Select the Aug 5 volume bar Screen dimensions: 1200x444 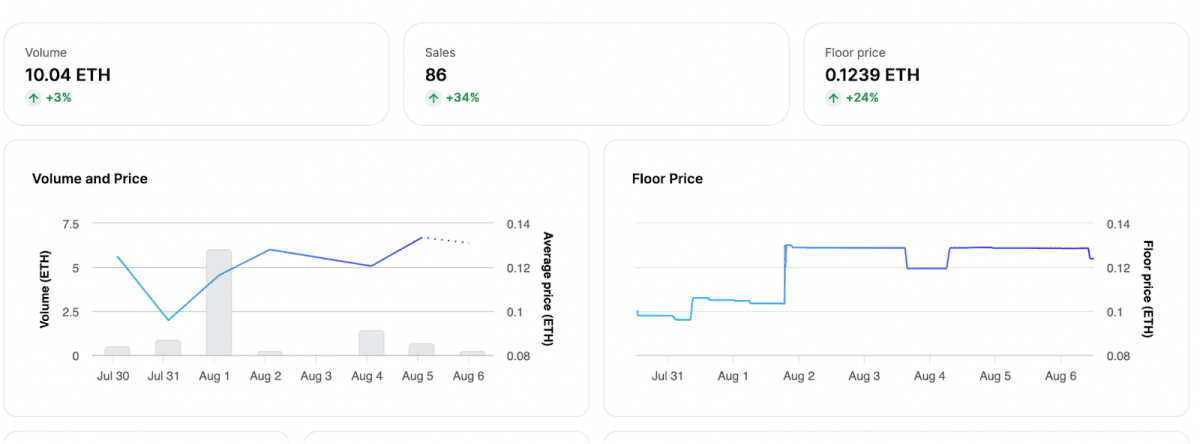(422, 349)
